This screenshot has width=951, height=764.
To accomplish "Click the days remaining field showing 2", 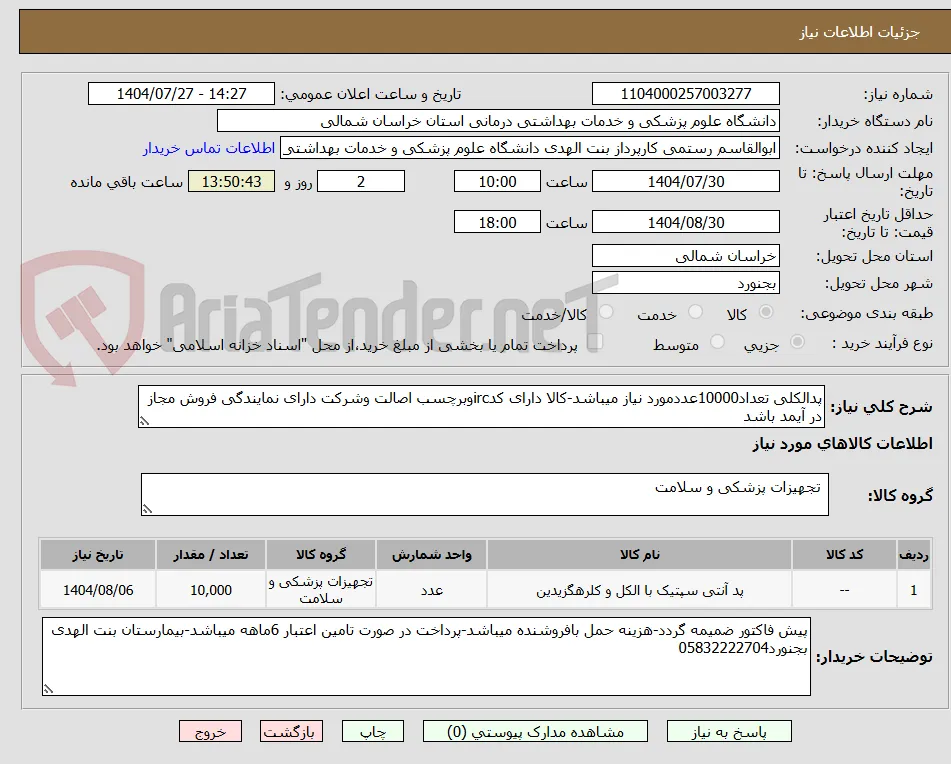I will [x=361, y=181].
